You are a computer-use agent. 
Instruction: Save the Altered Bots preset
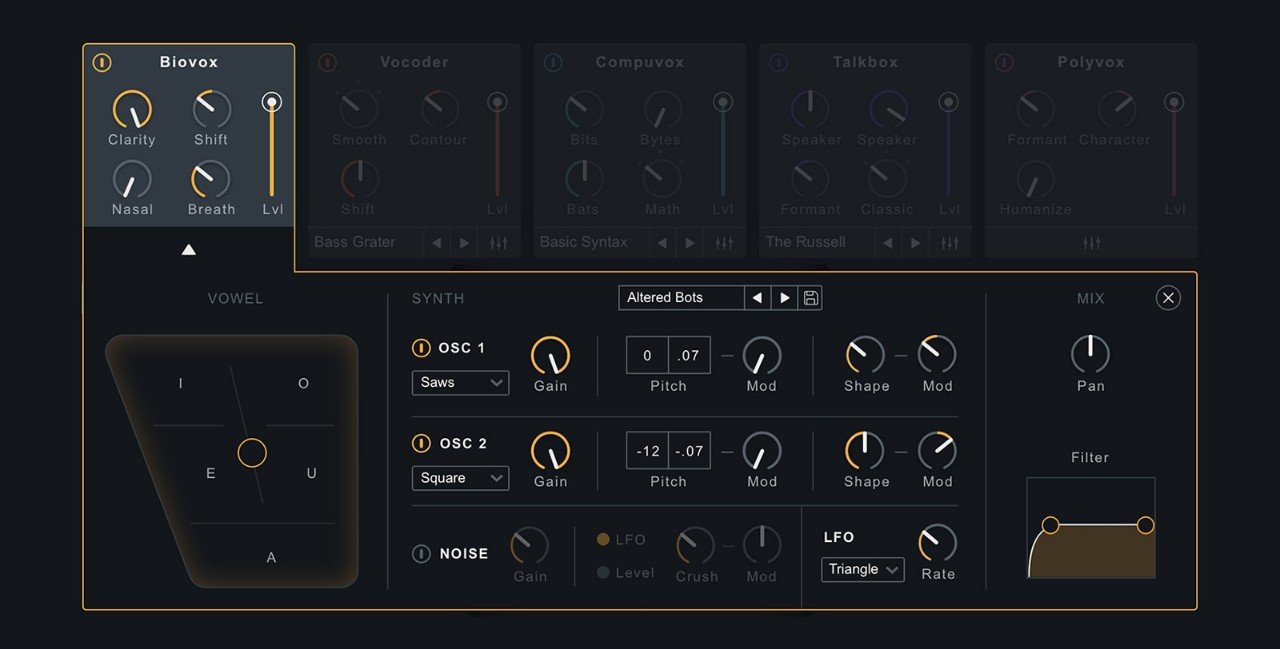click(x=811, y=298)
